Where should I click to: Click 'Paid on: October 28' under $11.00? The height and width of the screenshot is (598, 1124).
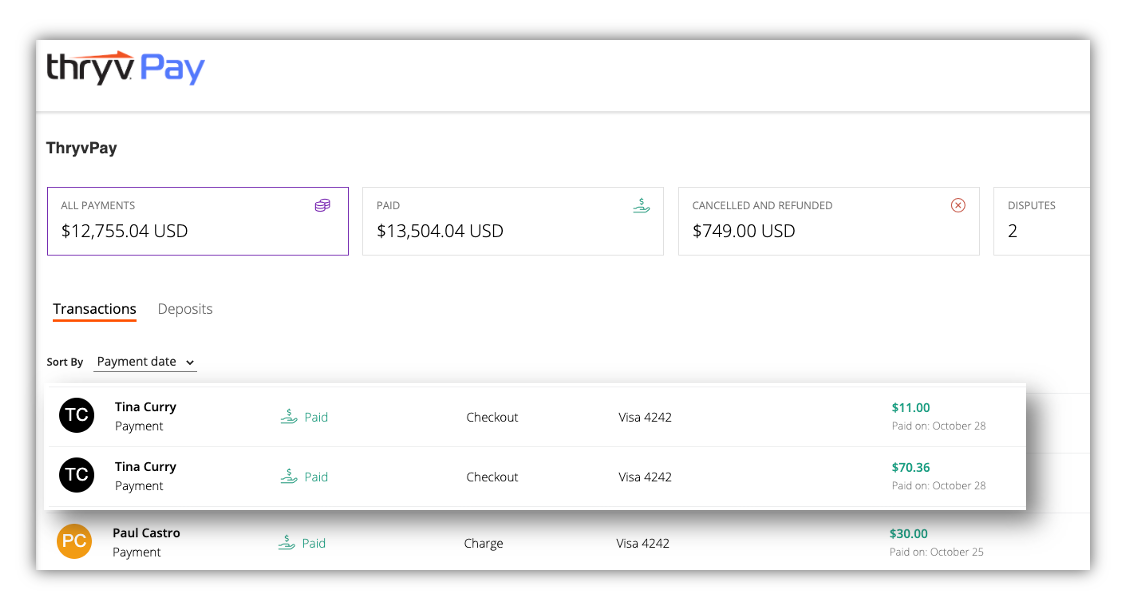pos(938,426)
